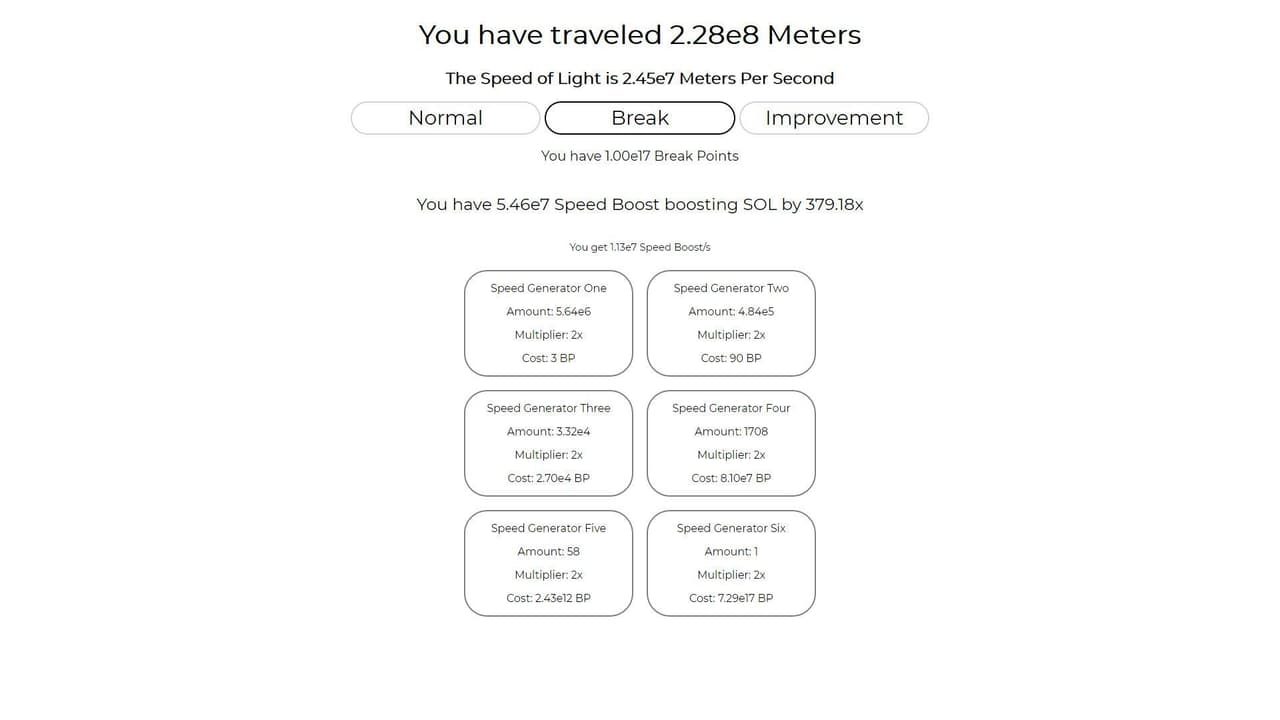This screenshot has height=720, width=1280.
Task: Click Generator One cost 3 BP
Action: (x=548, y=358)
